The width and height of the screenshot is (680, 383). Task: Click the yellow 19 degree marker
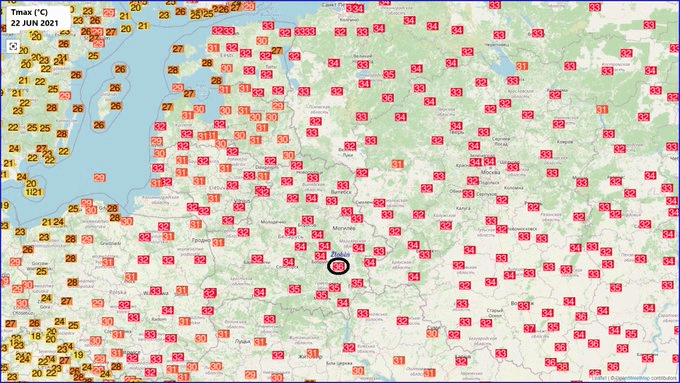coord(78,355)
